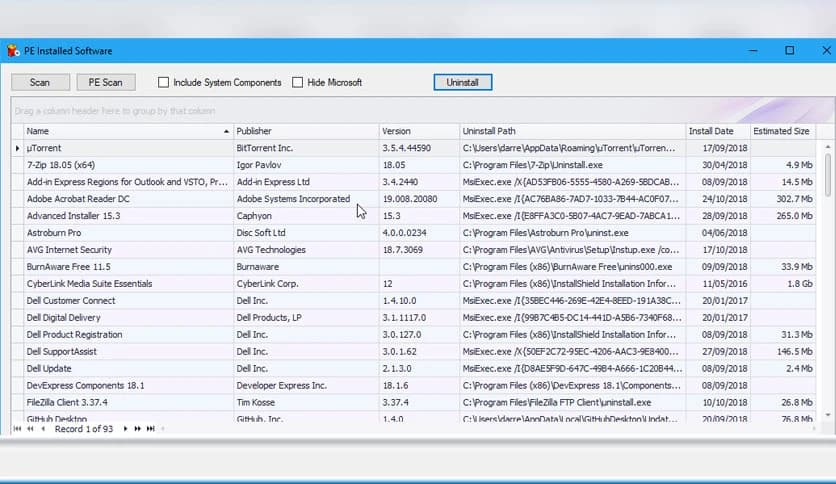The width and height of the screenshot is (836, 484).
Task: Click estimated size 1.8 Gb cell
Action: tap(783, 284)
